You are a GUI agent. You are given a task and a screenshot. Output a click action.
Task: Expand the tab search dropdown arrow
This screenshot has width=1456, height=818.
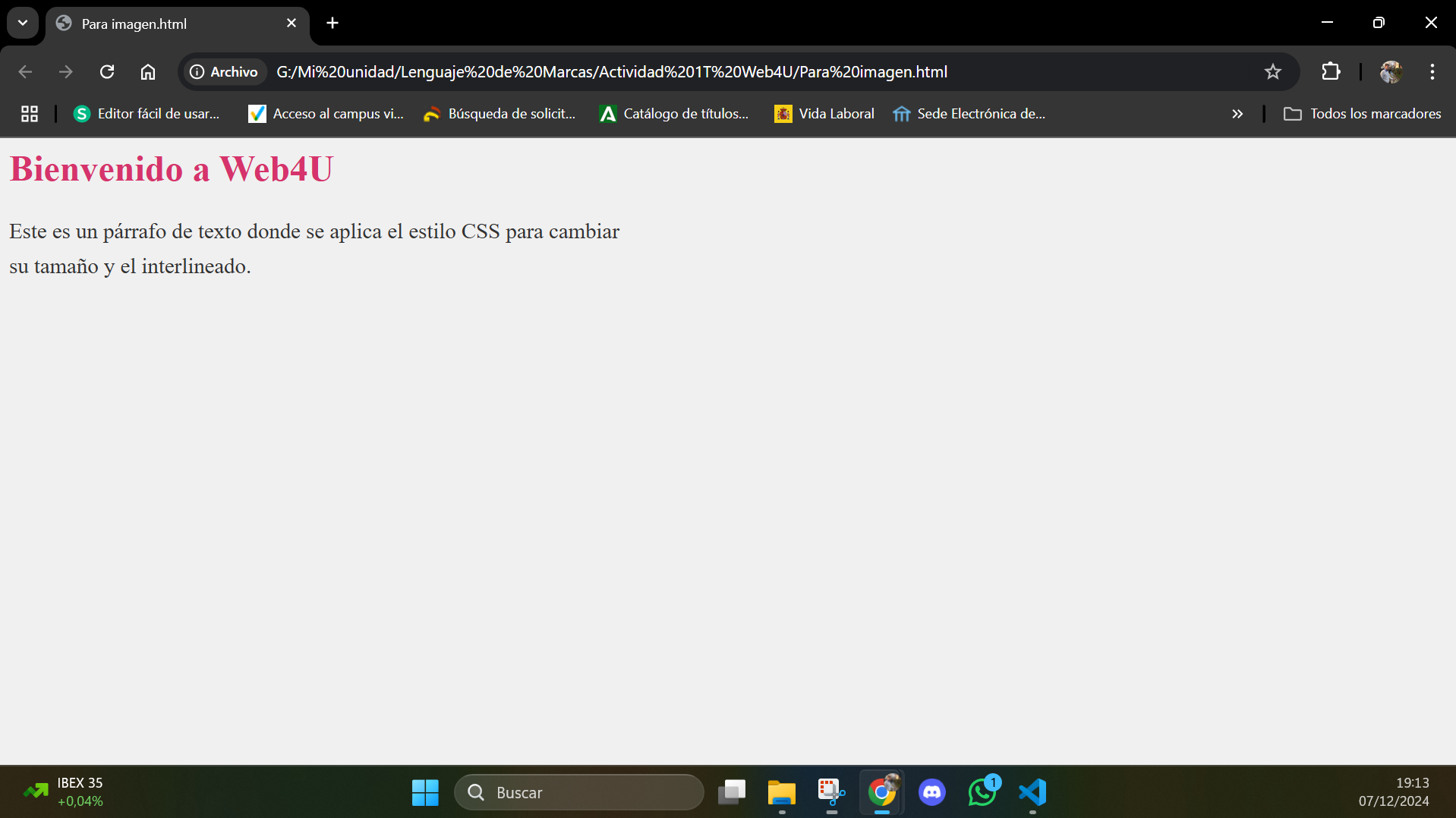[23, 23]
